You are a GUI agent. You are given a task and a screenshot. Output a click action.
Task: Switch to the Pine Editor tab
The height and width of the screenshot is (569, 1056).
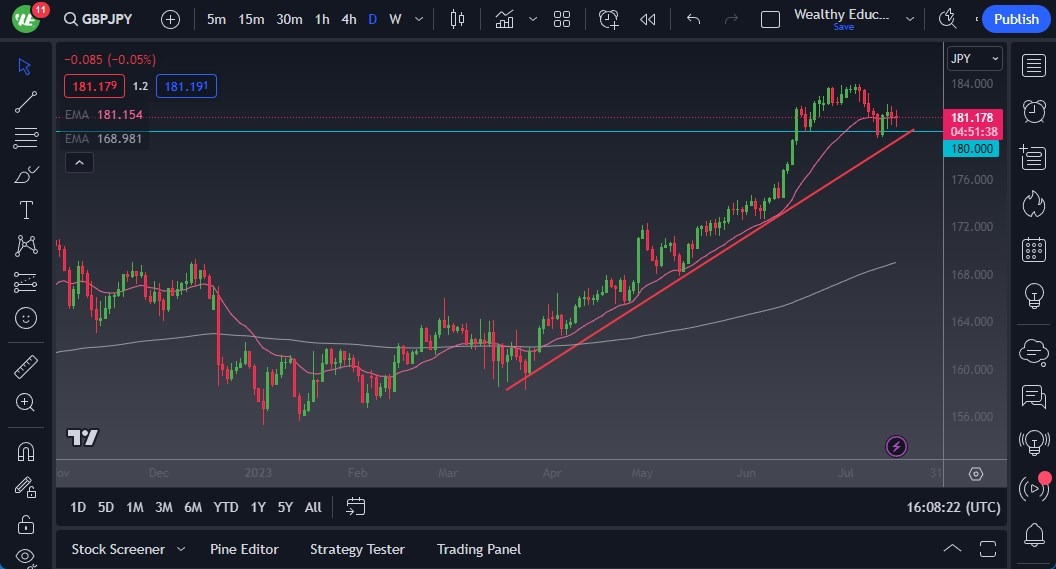244,549
